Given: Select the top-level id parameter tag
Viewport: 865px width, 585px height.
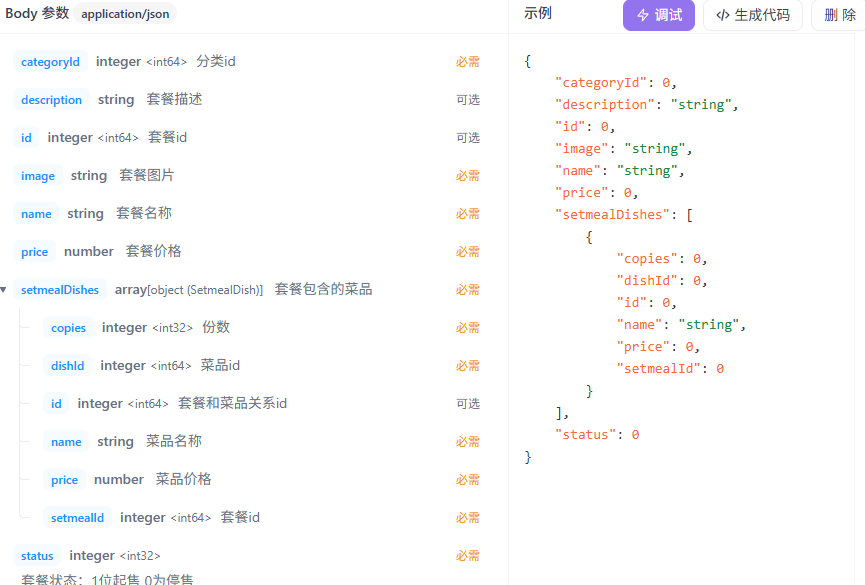Looking at the screenshot, I should tap(26, 138).
